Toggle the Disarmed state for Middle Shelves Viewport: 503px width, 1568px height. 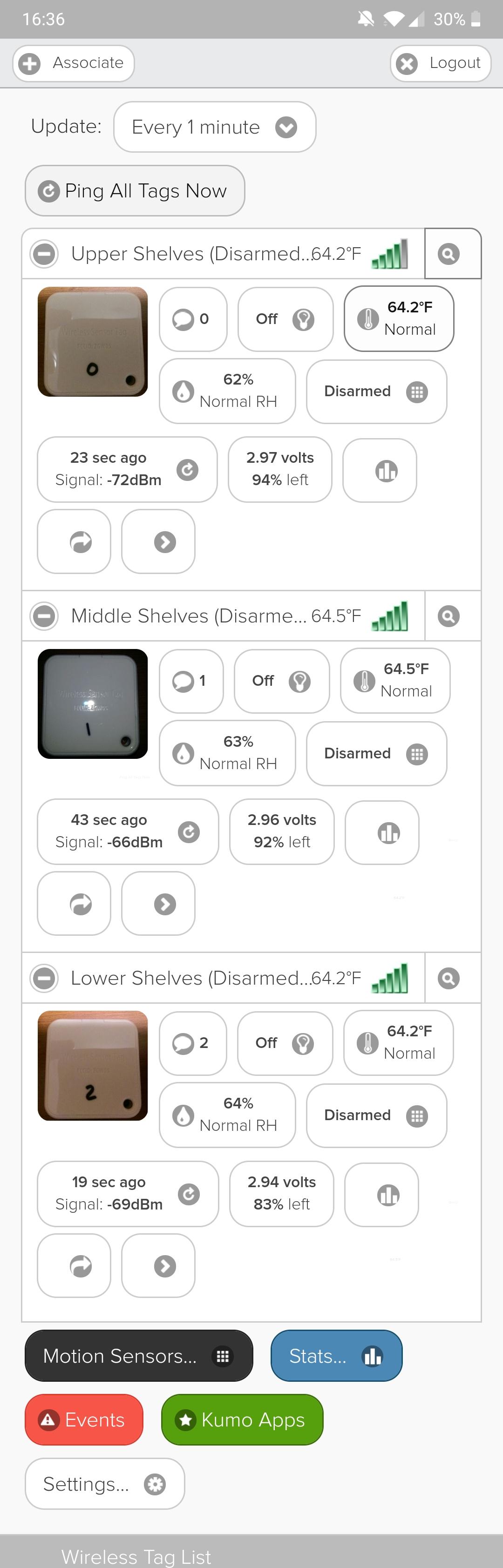pos(376,754)
